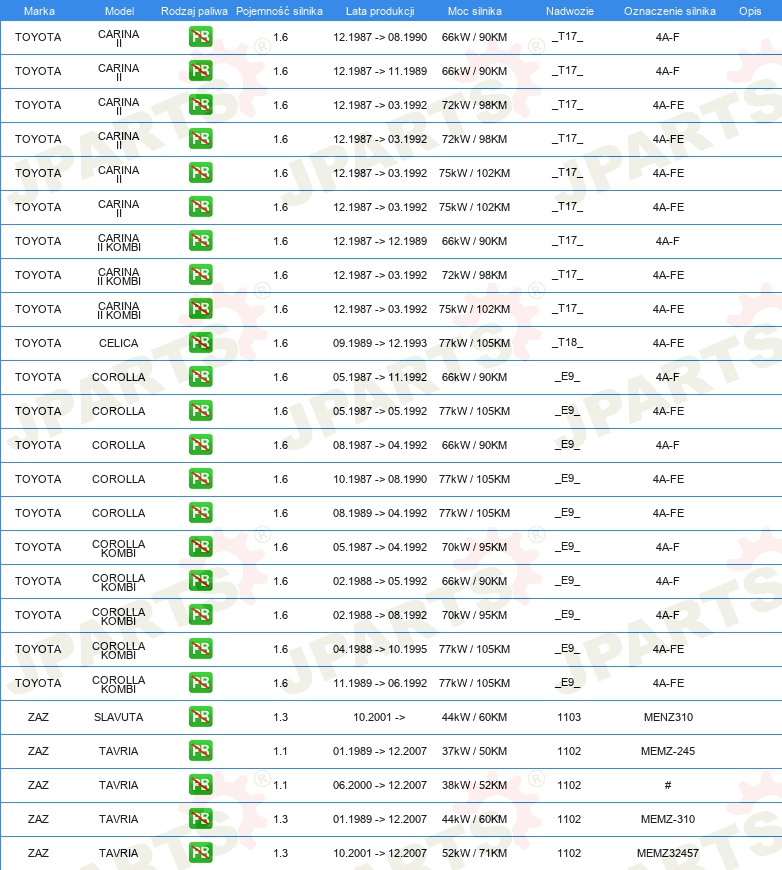Click the 37kW / 50KM power value
782x870 pixels.
coord(474,751)
